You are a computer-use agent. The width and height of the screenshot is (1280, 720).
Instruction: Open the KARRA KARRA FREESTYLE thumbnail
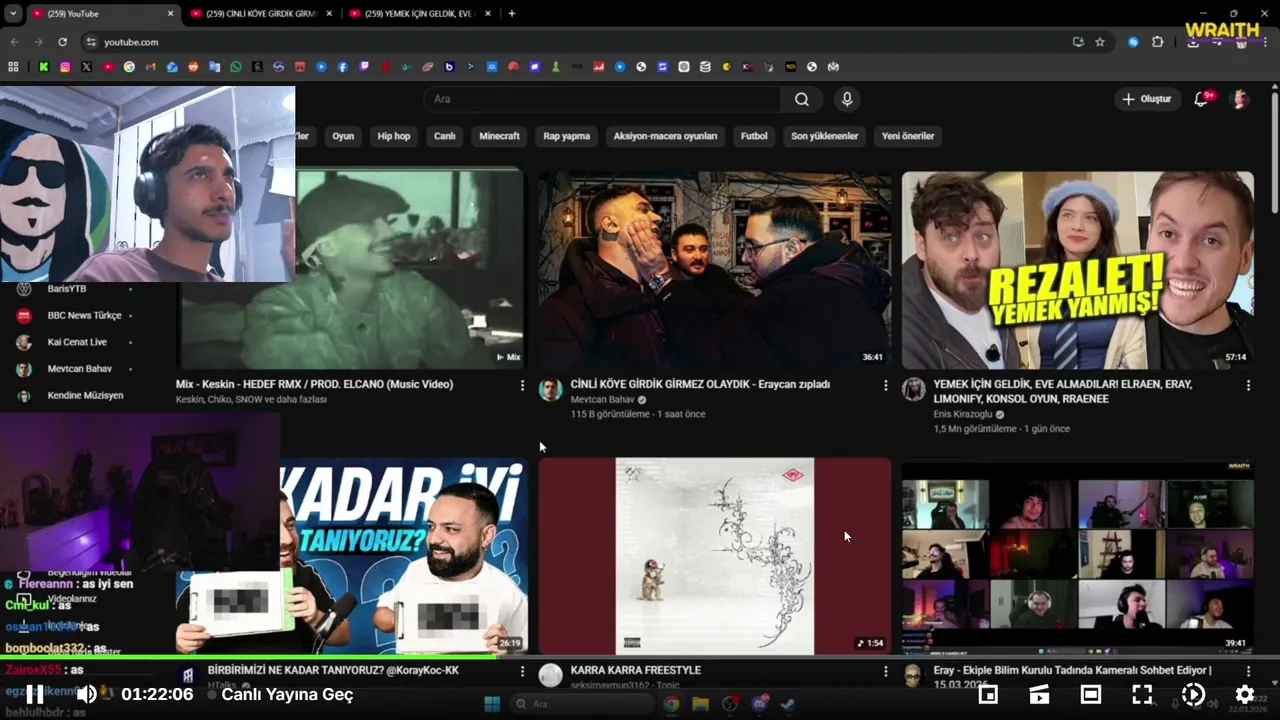click(x=715, y=556)
